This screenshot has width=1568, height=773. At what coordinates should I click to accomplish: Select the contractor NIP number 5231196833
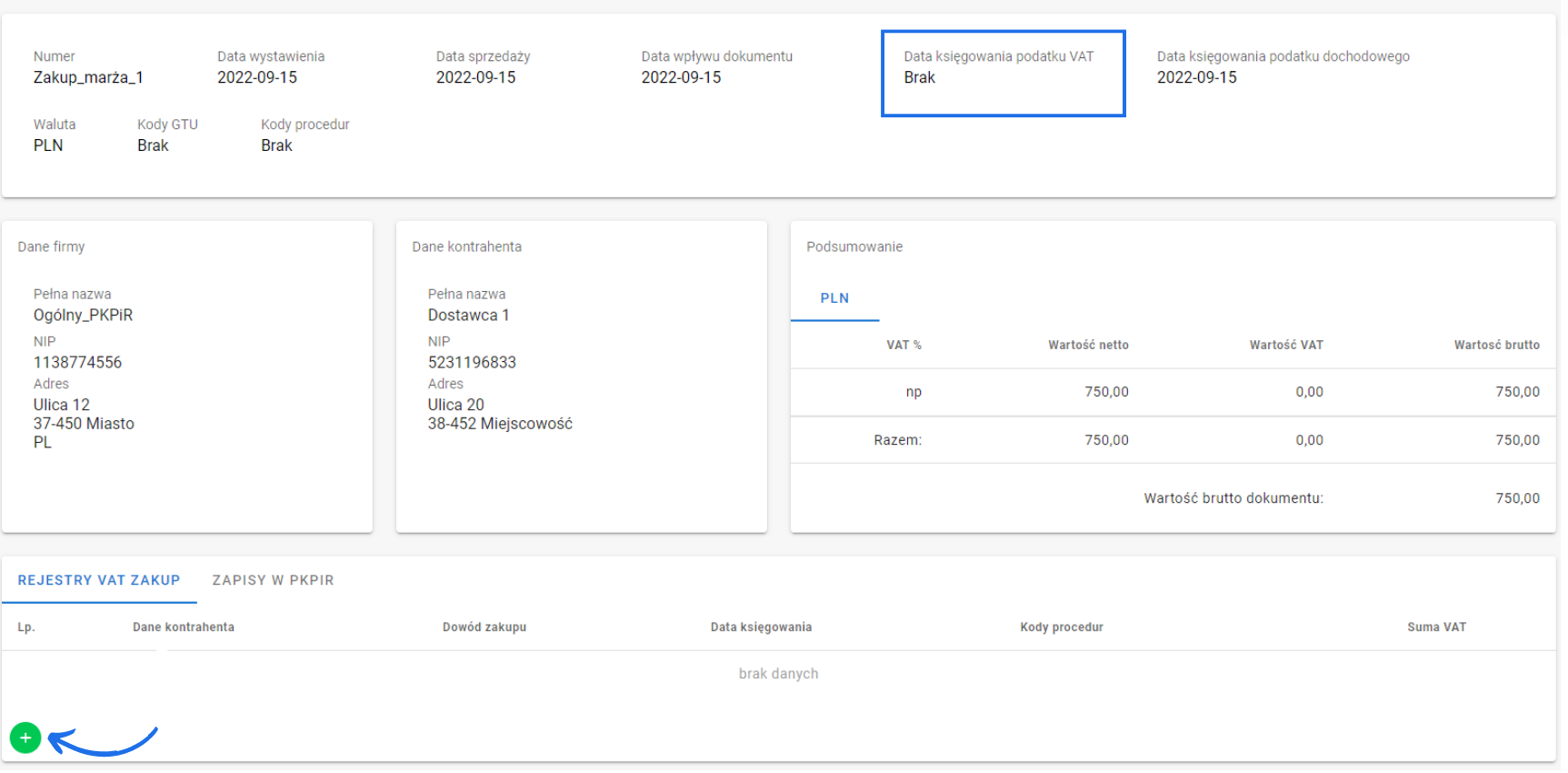click(472, 363)
